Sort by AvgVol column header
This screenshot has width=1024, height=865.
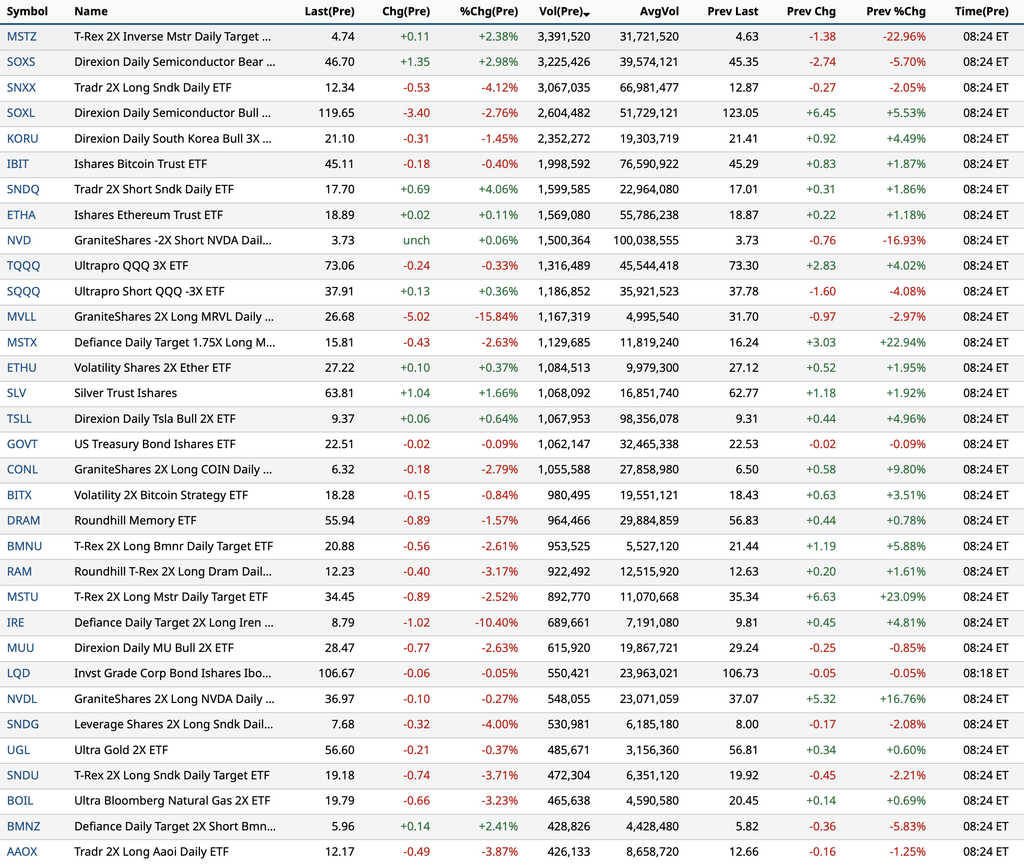click(659, 11)
